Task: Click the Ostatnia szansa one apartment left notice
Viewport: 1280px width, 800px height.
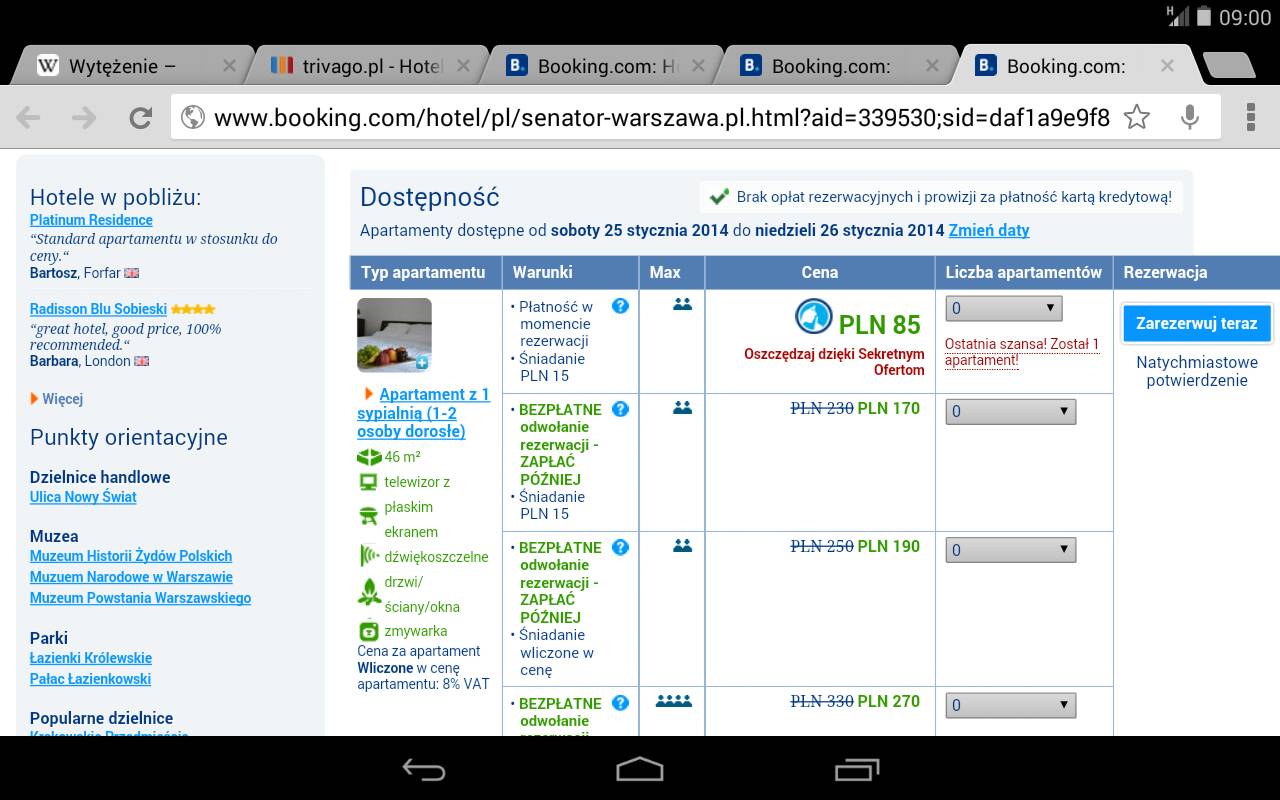Action: point(1022,352)
